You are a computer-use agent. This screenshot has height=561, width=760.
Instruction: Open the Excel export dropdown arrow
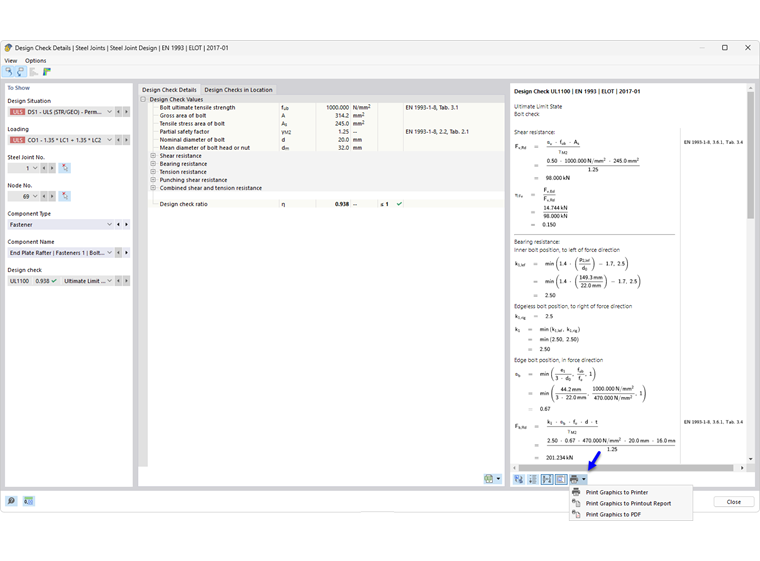pos(498,479)
